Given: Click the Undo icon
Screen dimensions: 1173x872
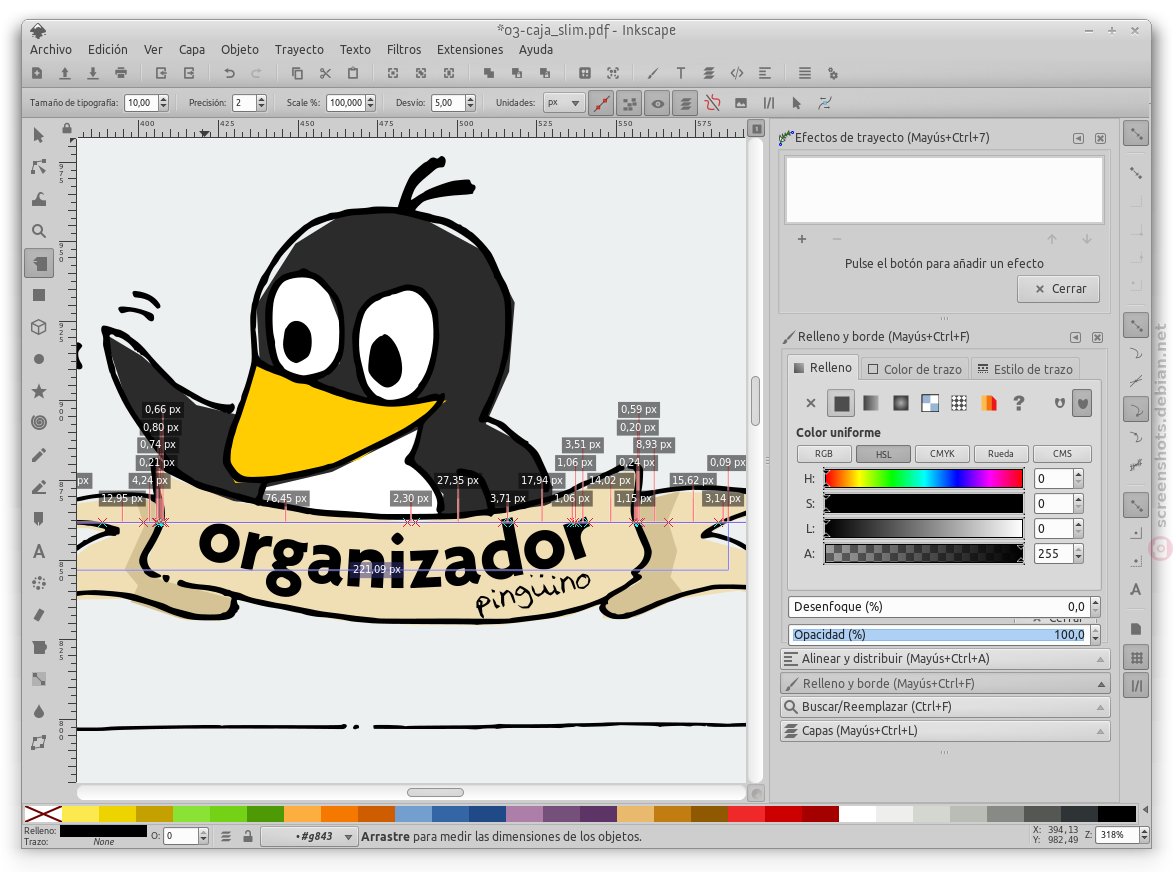Looking at the screenshot, I should 229,73.
